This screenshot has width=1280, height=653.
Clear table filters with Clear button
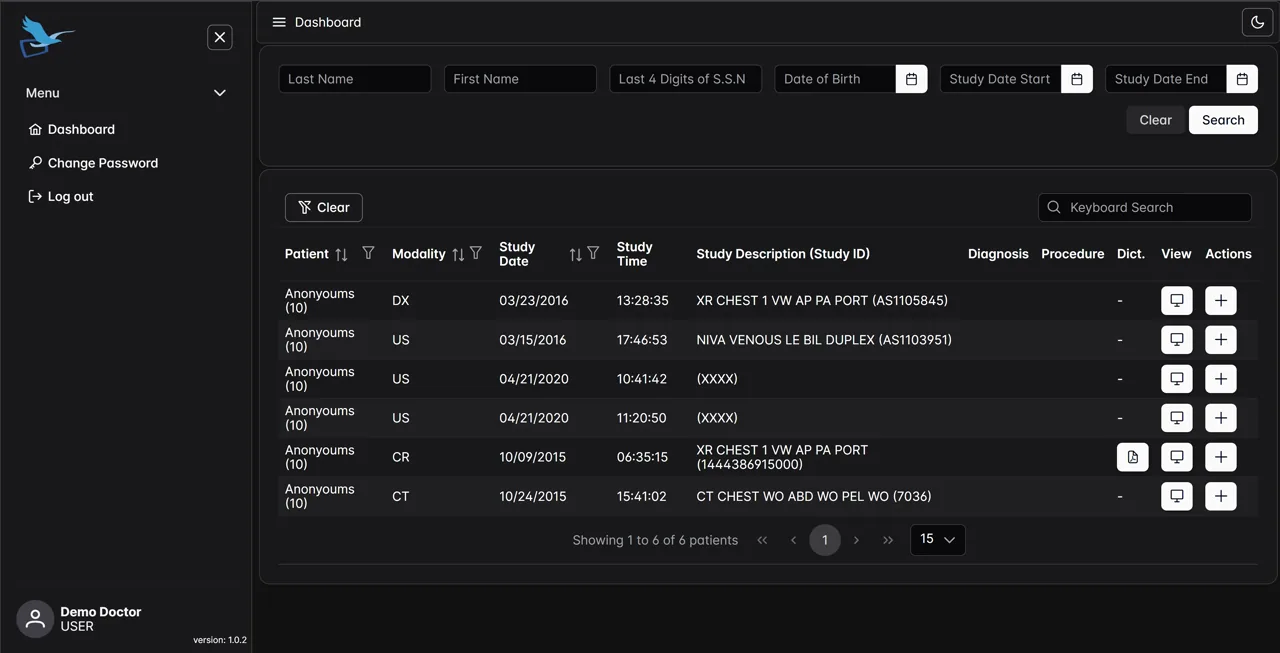click(x=324, y=208)
